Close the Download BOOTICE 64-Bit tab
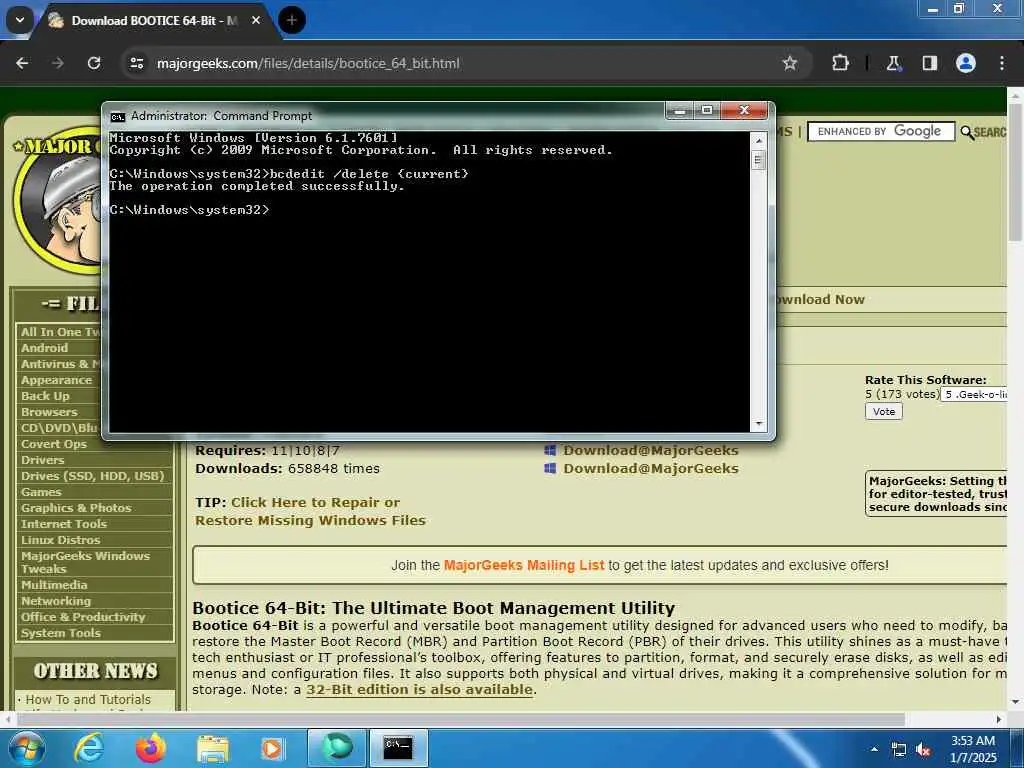The width and height of the screenshot is (1024, 768). pos(256,20)
